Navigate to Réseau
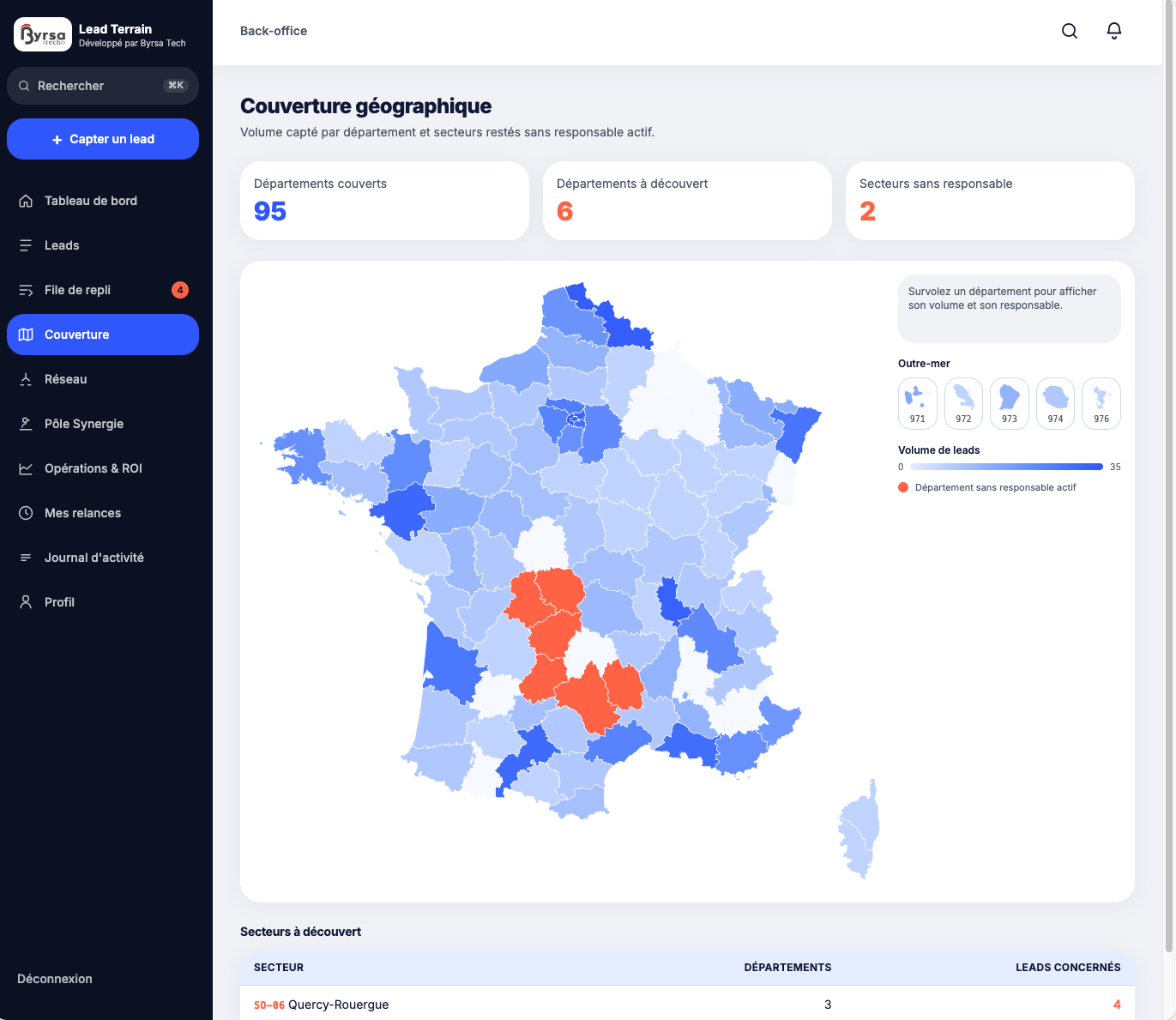 coord(103,379)
